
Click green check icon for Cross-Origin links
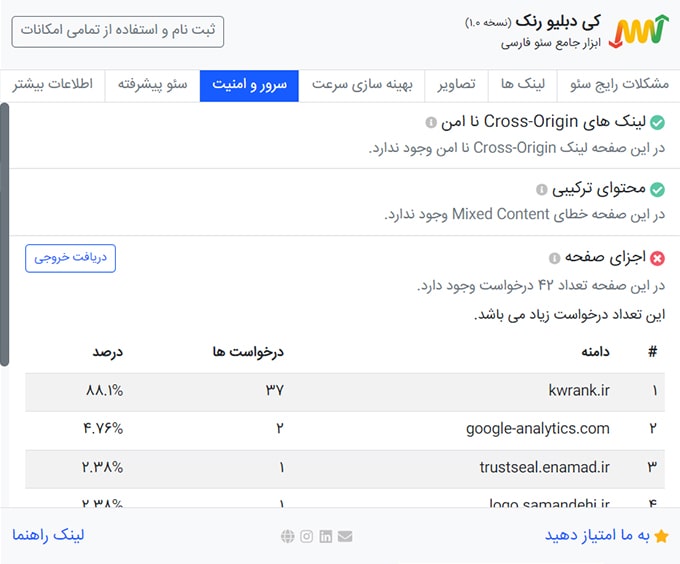point(657,123)
